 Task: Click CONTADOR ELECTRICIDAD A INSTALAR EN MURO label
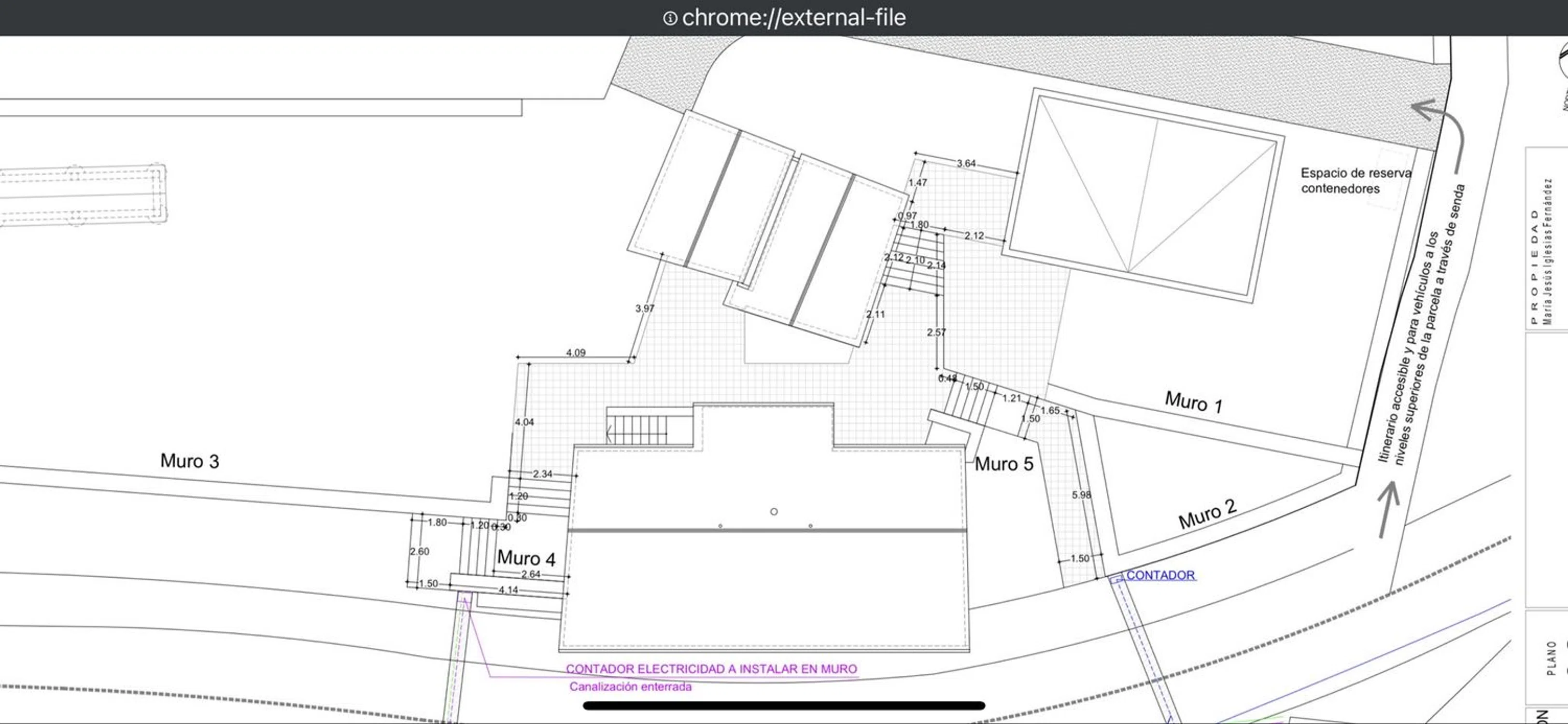tap(711, 669)
